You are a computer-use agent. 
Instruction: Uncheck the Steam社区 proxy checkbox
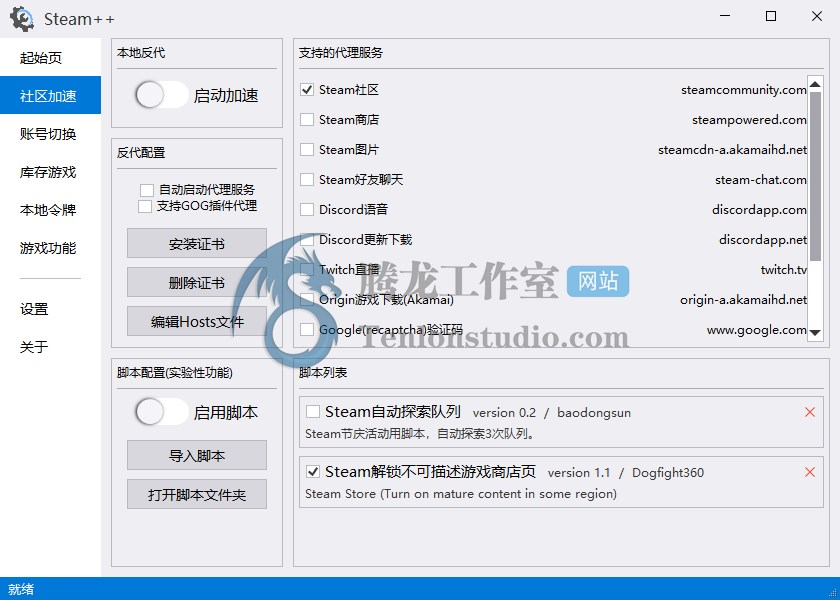(x=307, y=89)
